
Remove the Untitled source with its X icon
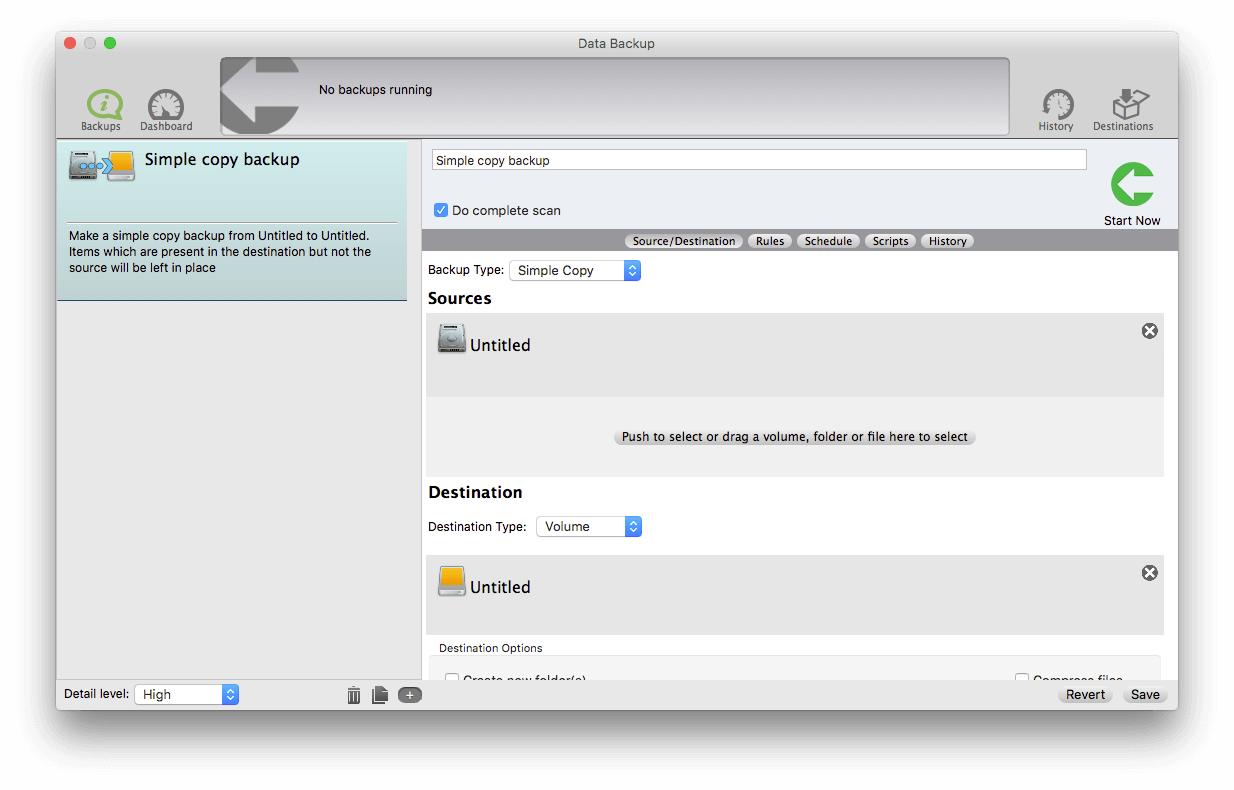coord(1149,330)
